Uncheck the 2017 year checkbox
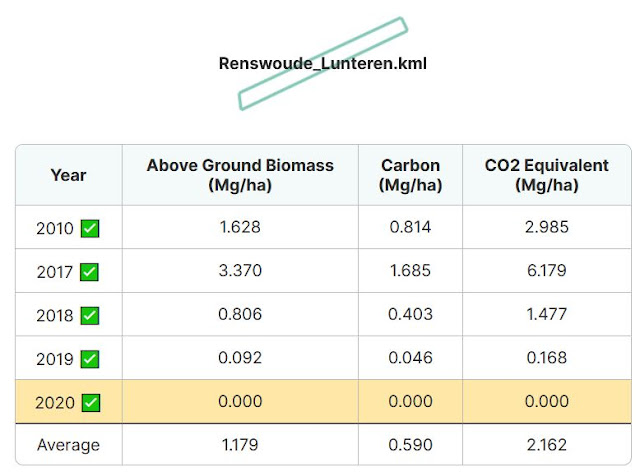The height and width of the screenshot is (472, 640). tap(89, 272)
